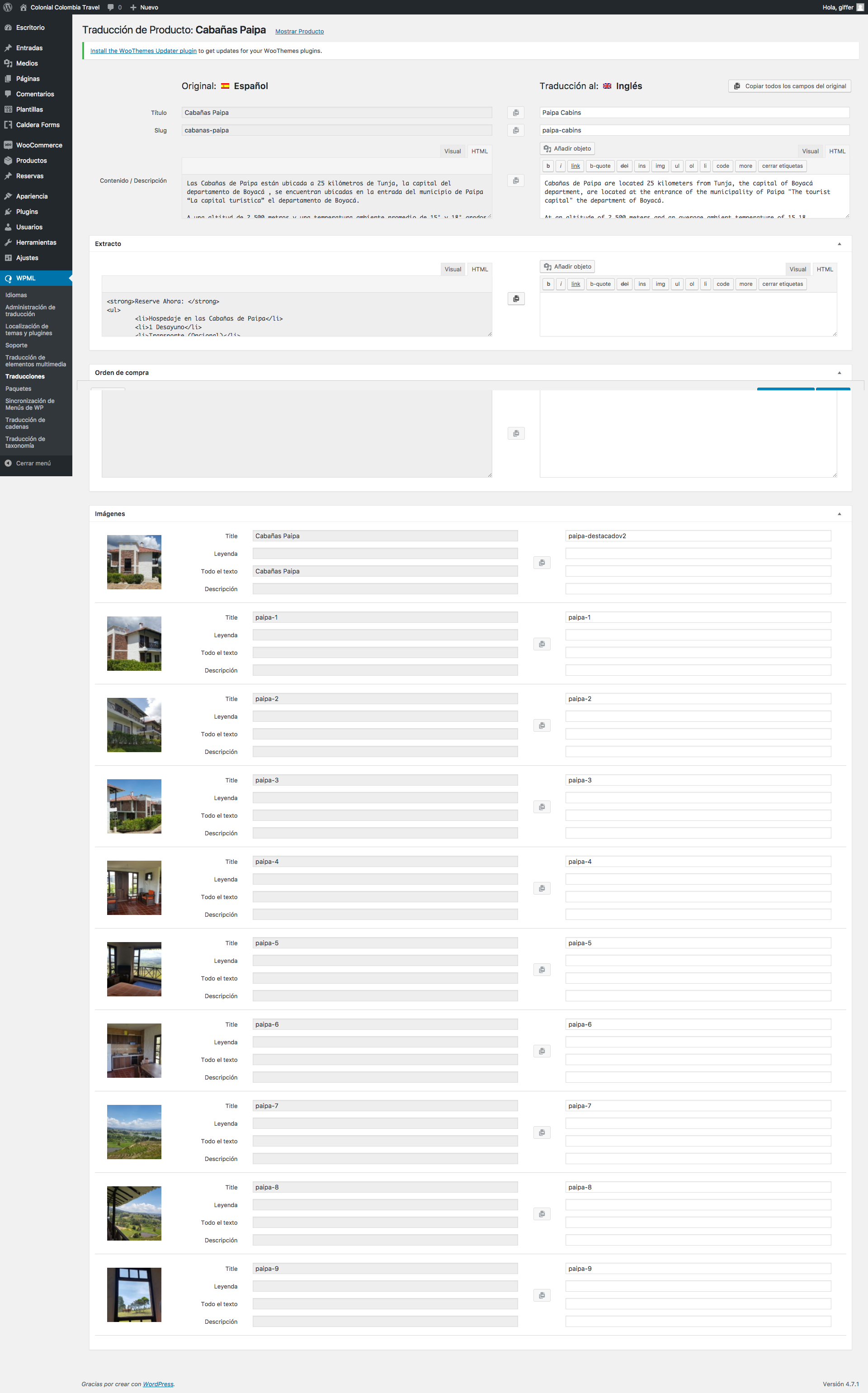Viewport: 868px width, 1393px height.
Task: Click the WordPress logo in the admin bar
Action: click(x=8, y=8)
